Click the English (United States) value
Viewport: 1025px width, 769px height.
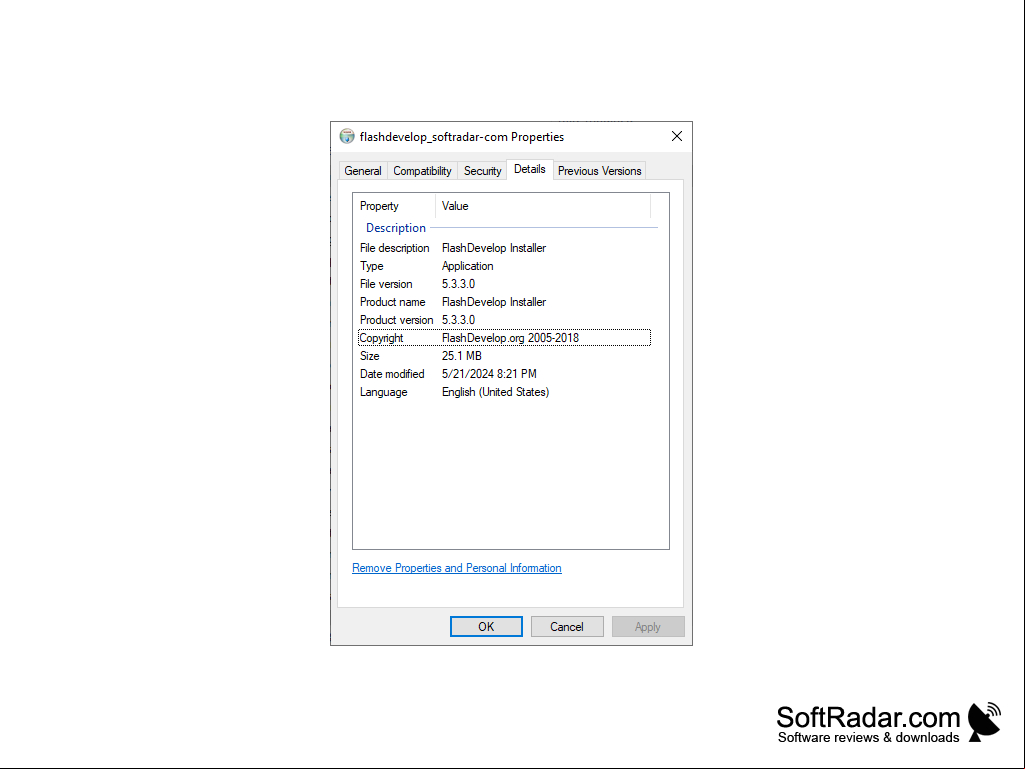point(496,392)
